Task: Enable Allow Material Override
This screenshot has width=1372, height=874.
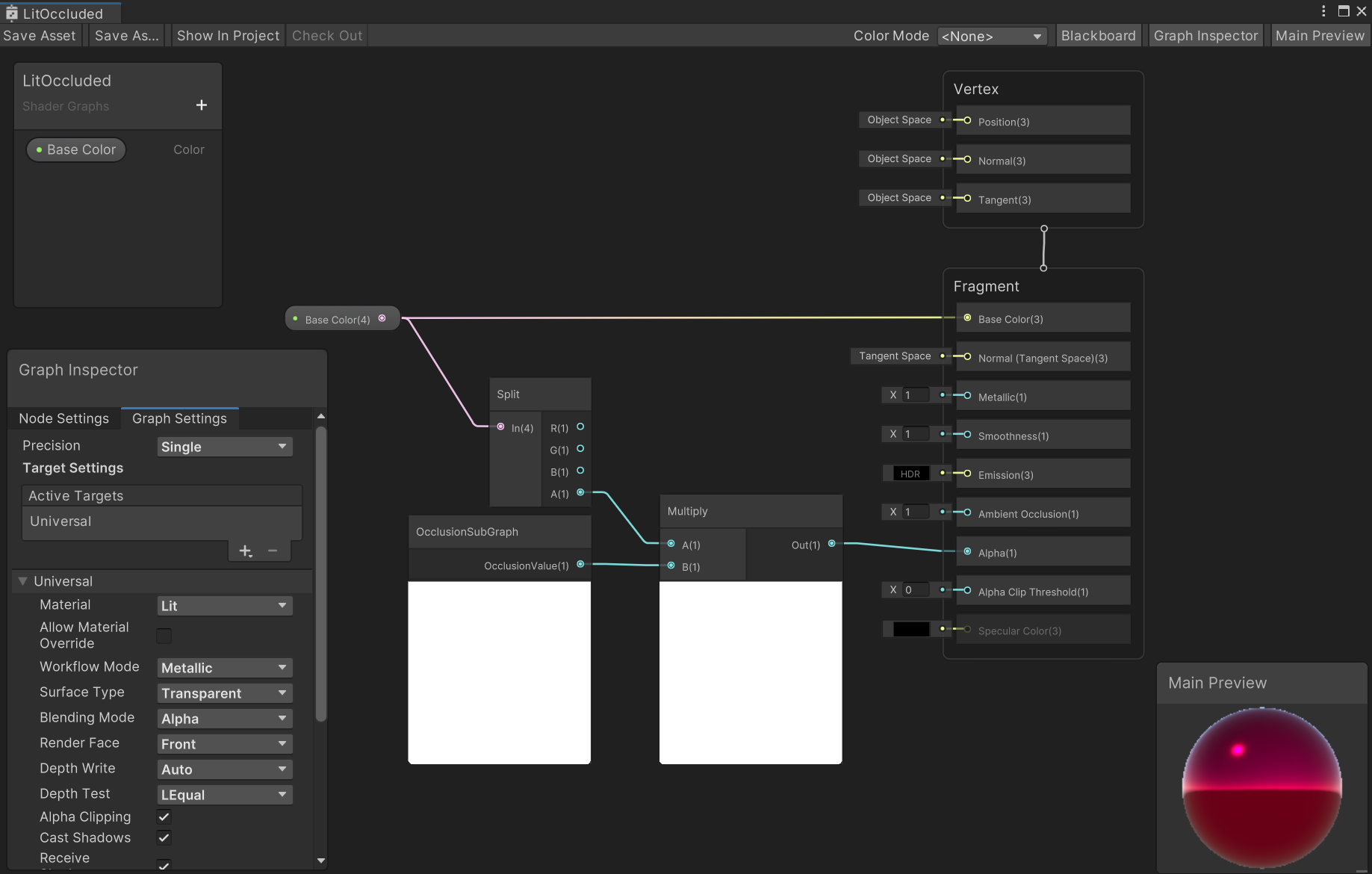Action: point(164,636)
